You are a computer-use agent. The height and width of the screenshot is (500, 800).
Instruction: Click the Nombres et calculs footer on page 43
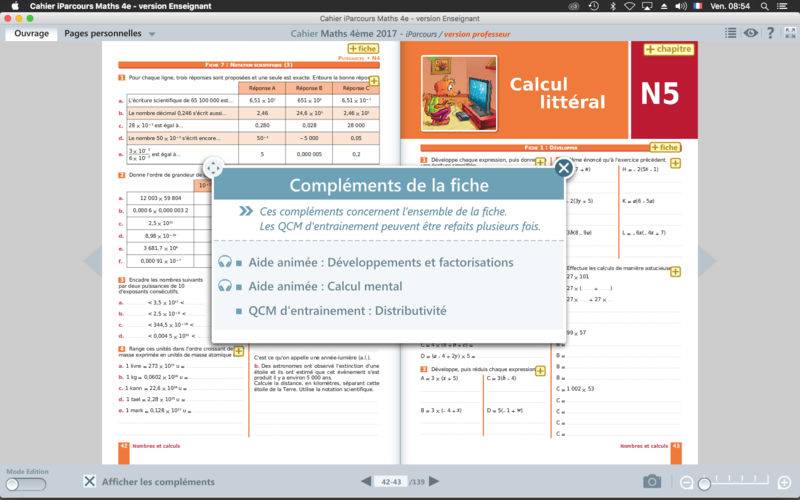coord(644,446)
